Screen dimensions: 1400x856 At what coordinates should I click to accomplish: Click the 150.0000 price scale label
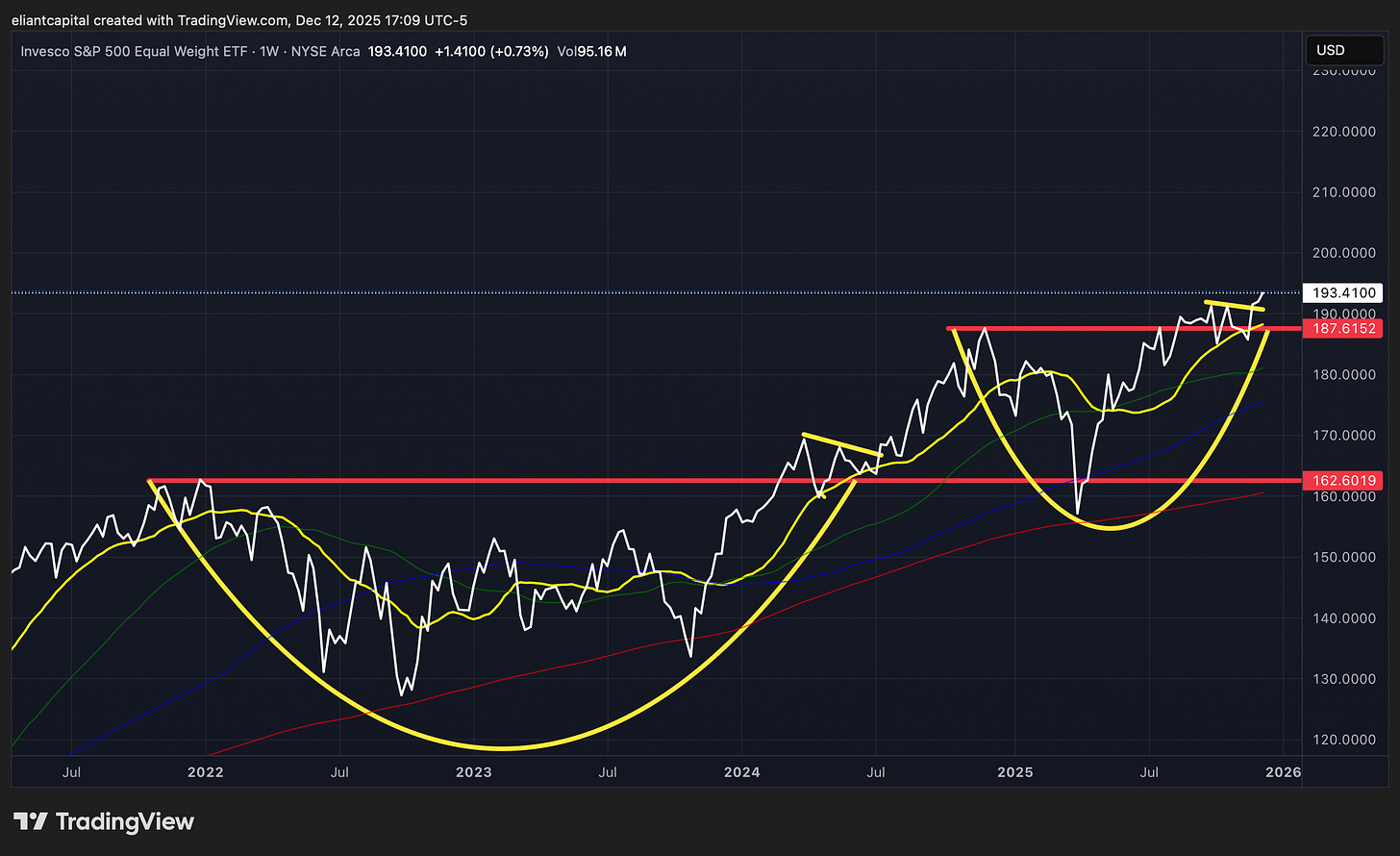pos(1344,557)
